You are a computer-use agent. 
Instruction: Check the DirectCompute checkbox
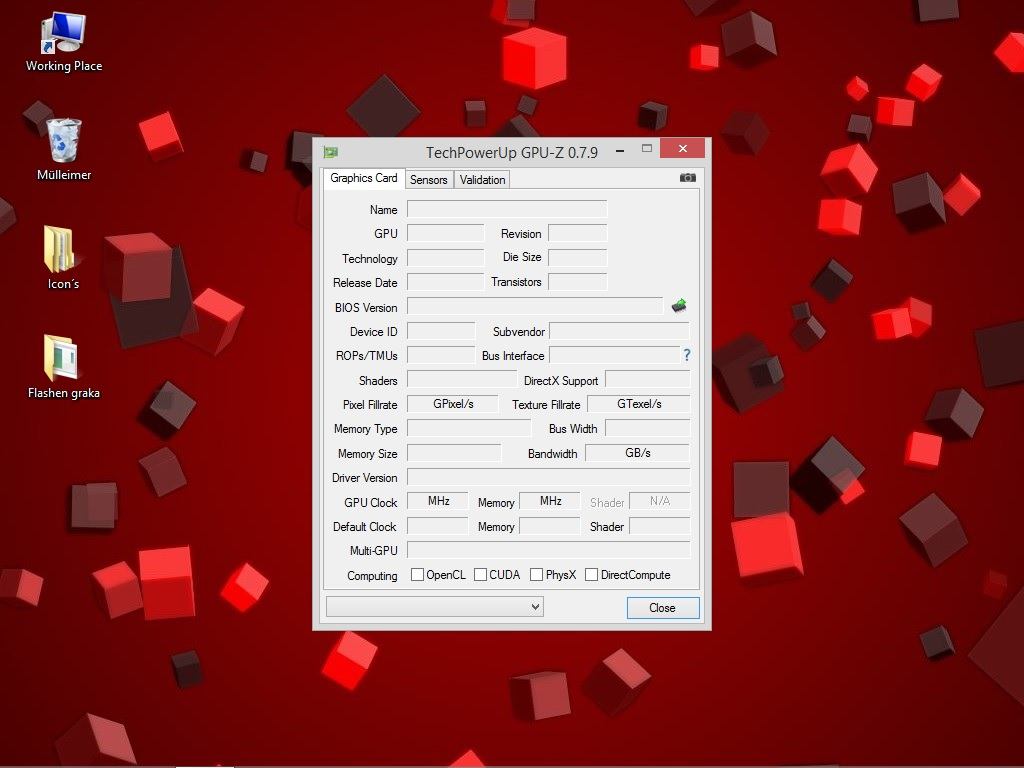[x=591, y=575]
